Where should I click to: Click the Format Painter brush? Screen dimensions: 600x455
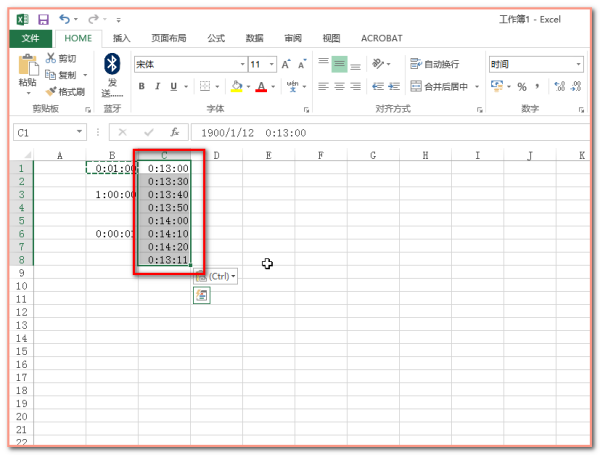pos(52,91)
